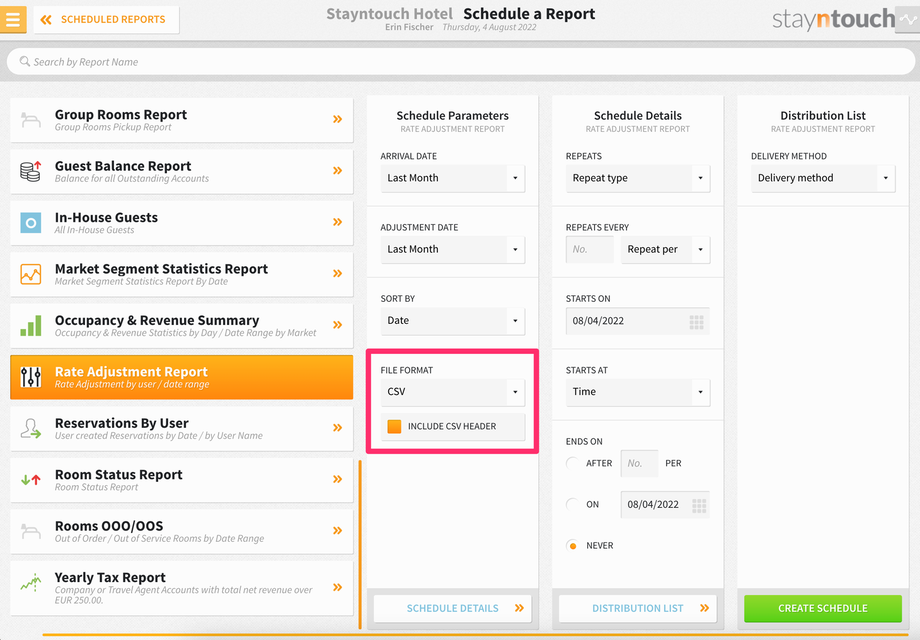Select the Group Rooms Report item
Image resolution: width=920 pixels, height=640 pixels.
(x=182, y=120)
